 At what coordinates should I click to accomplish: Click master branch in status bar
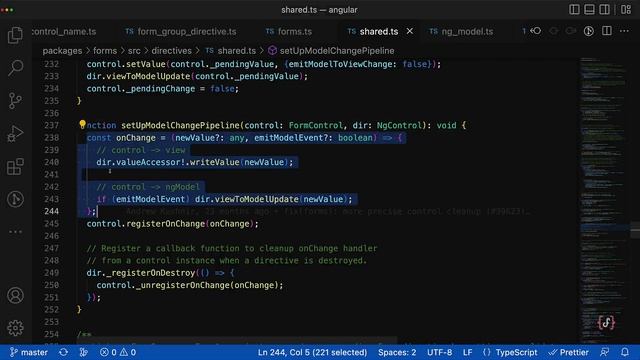point(29,352)
